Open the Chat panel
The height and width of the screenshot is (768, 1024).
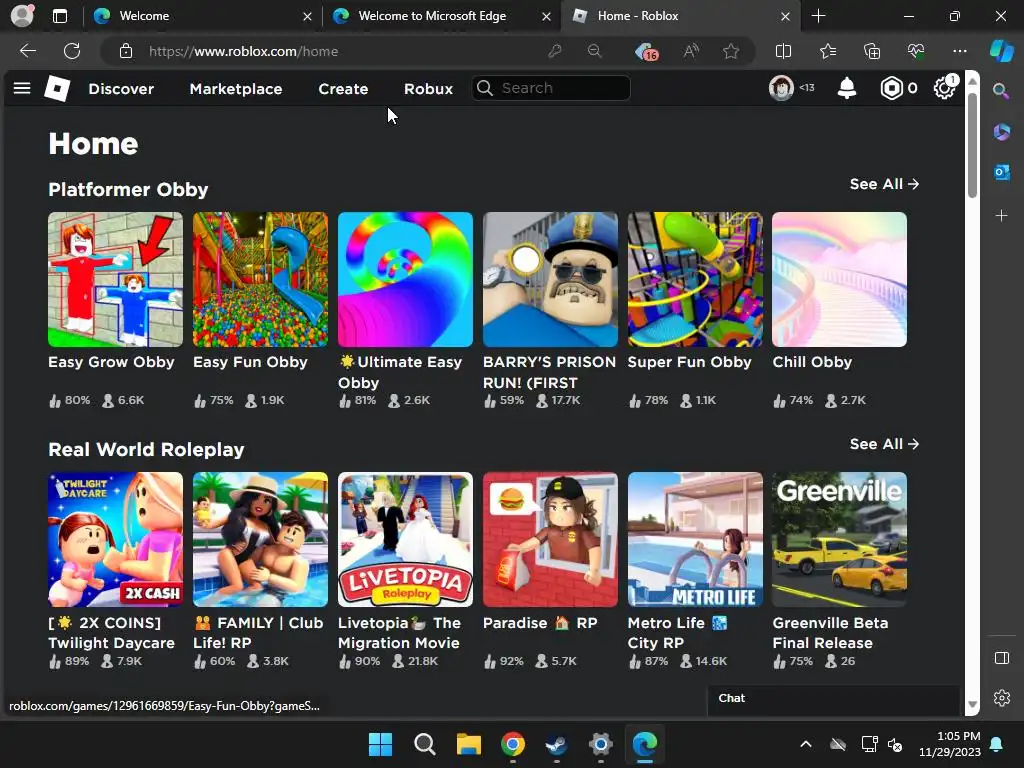coord(833,698)
